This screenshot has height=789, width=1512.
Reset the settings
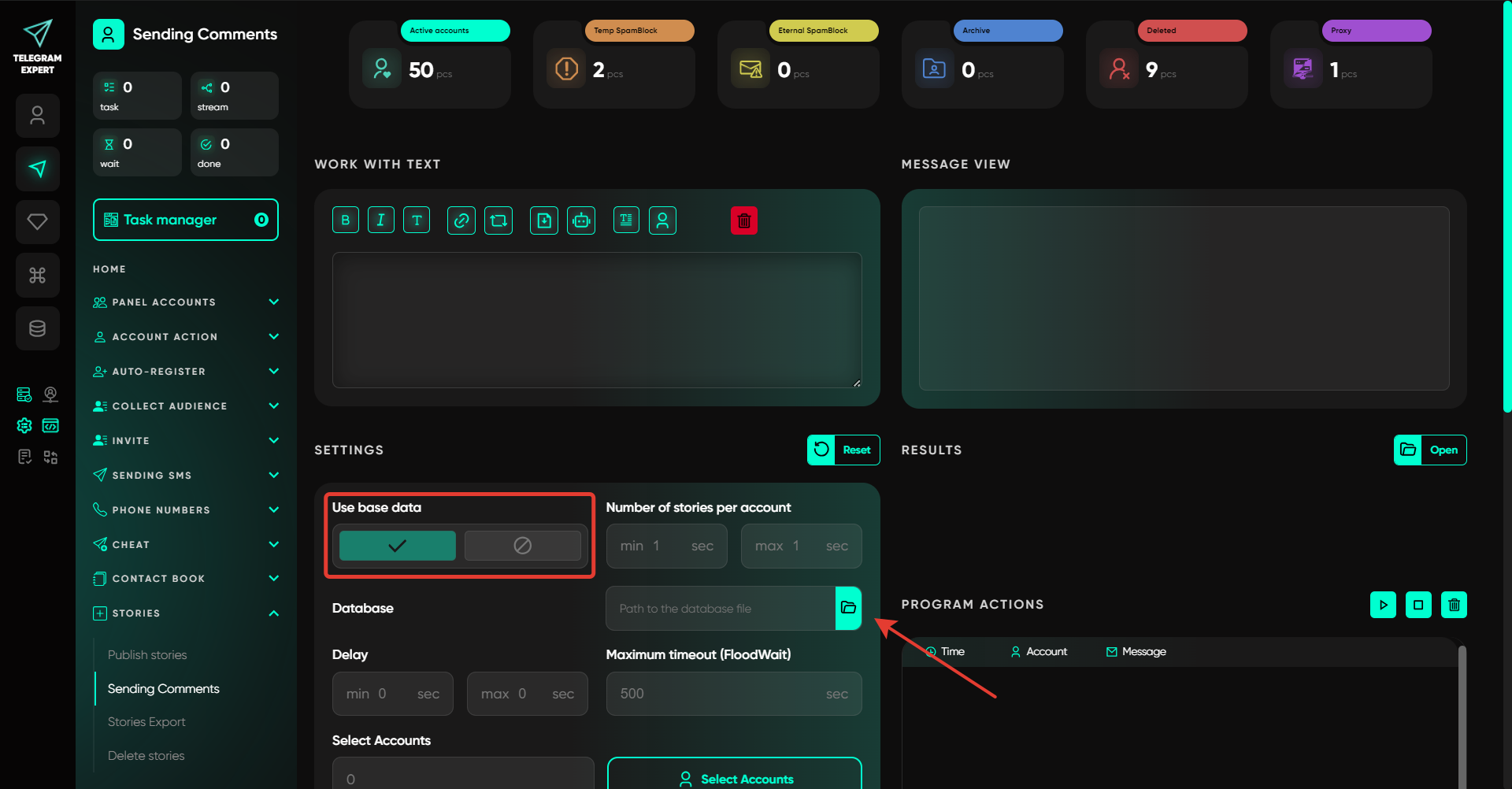coord(843,450)
